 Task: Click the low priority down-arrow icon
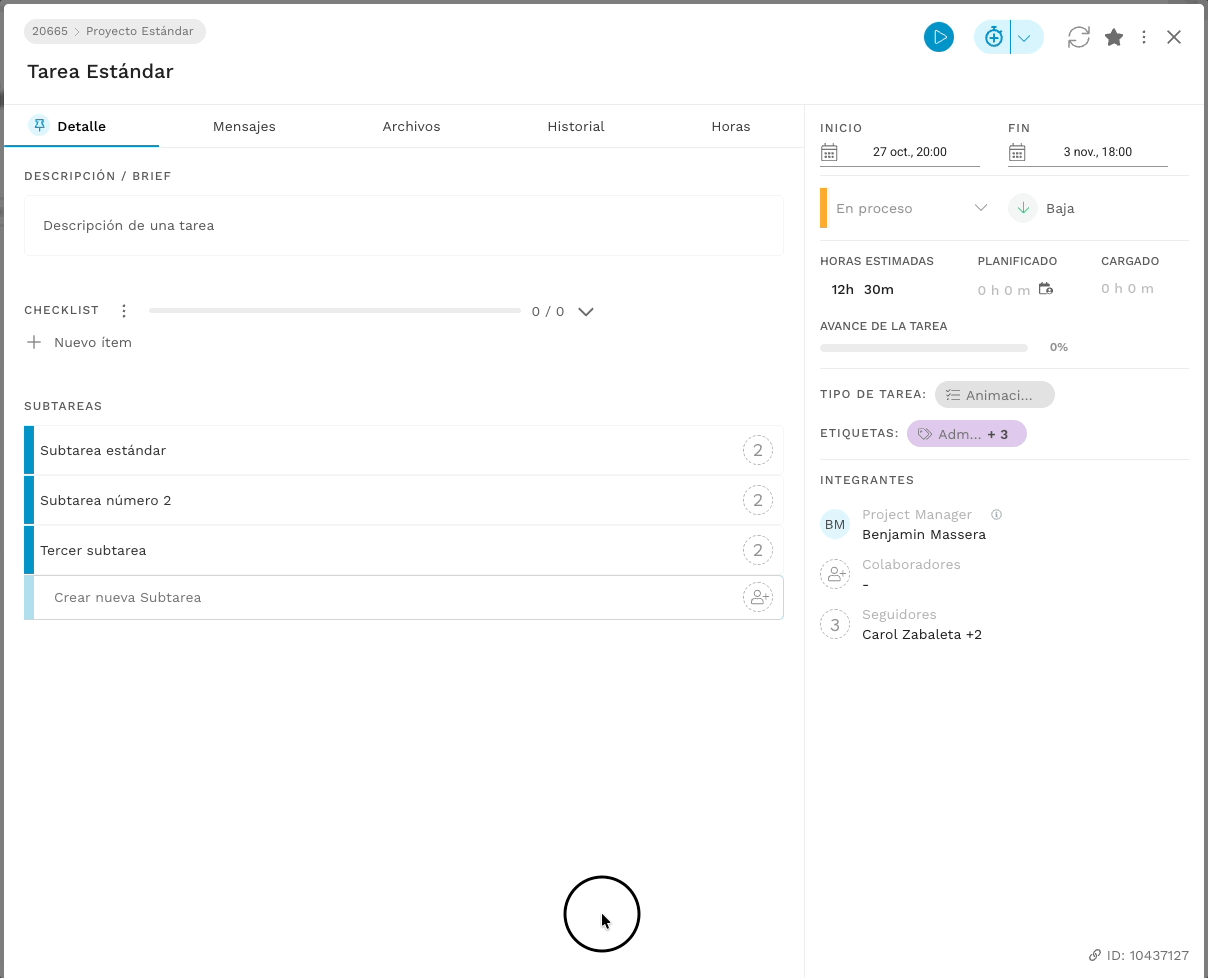(x=1023, y=208)
